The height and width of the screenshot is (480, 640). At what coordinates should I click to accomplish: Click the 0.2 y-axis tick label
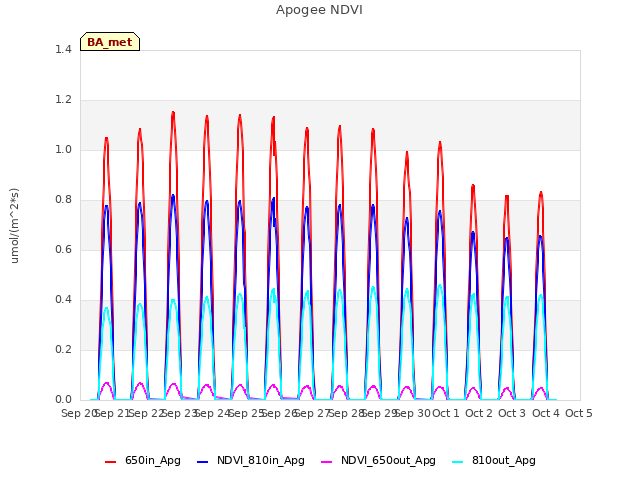coord(63,350)
